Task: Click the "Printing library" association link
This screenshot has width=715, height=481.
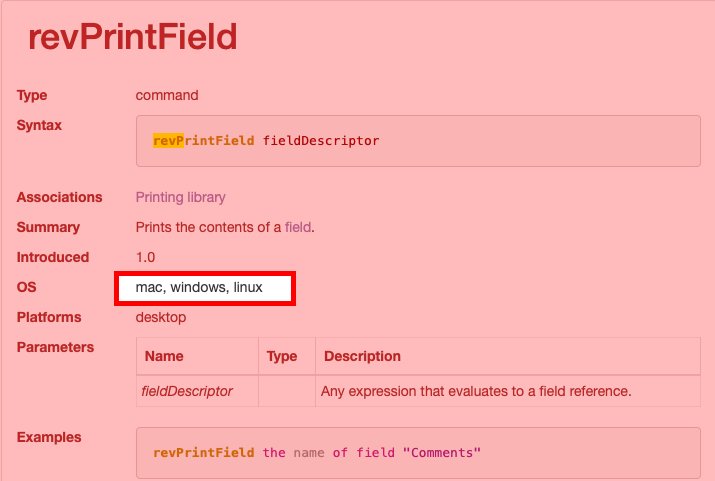Action: click(180, 197)
